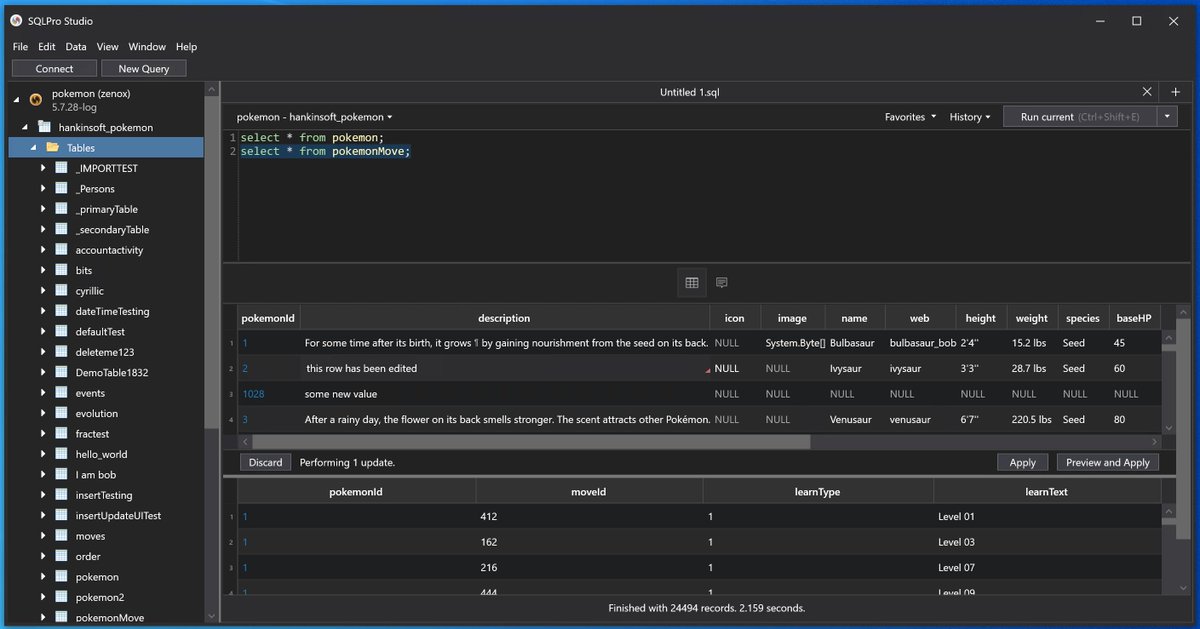Click the hello_world table icon

(x=61, y=454)
